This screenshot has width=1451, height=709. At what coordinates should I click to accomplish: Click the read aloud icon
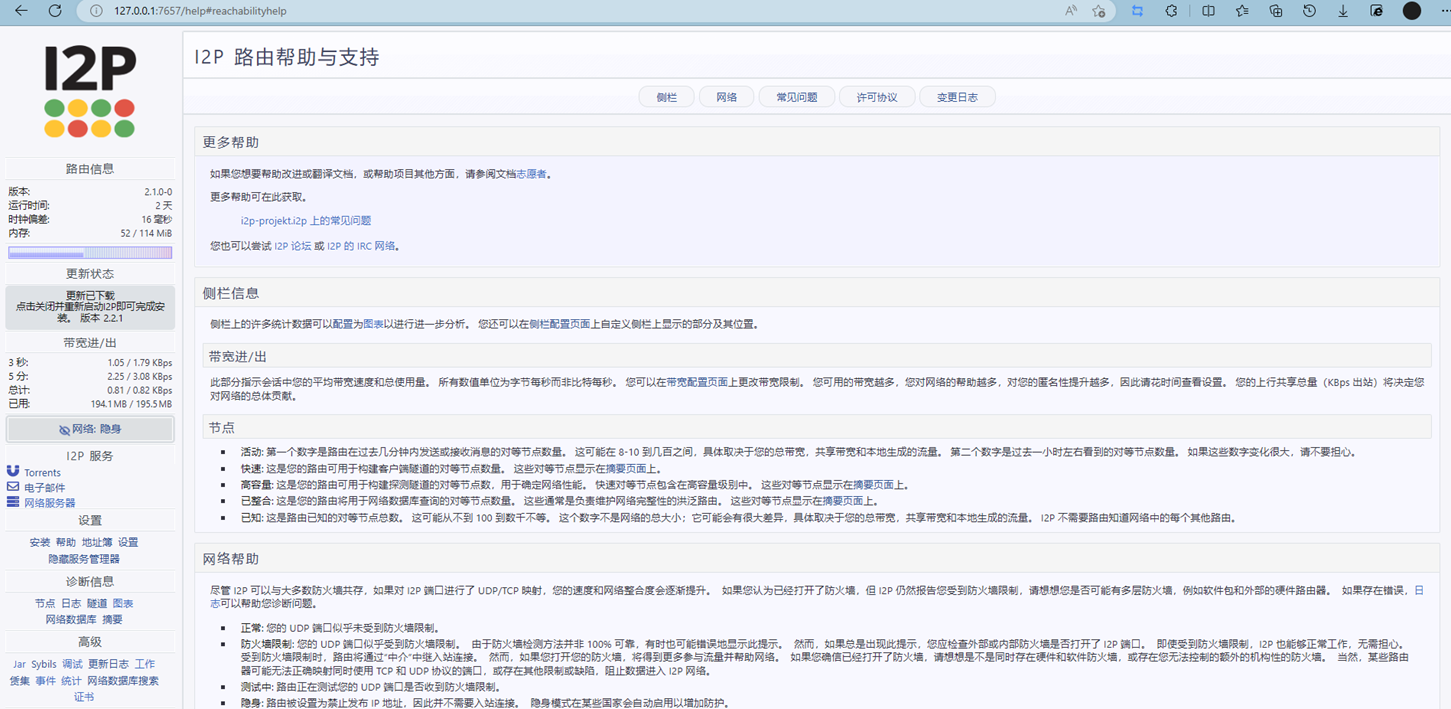click(x=1071, y=11)
